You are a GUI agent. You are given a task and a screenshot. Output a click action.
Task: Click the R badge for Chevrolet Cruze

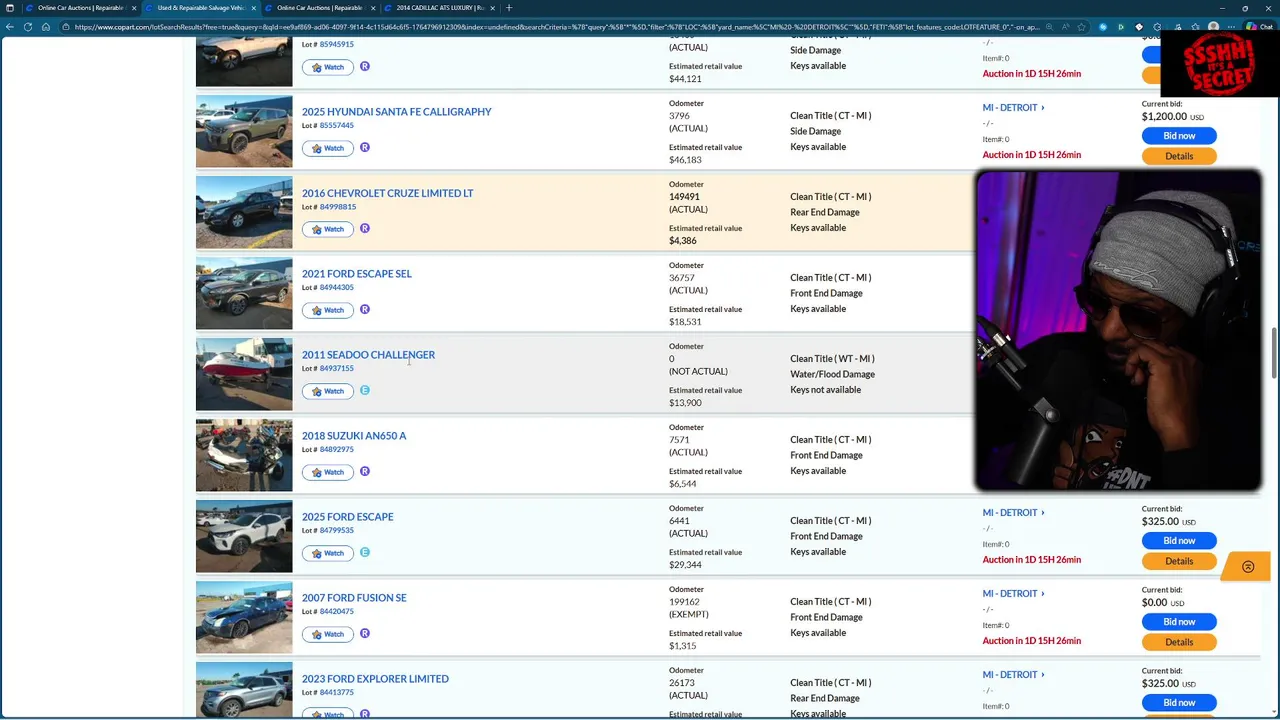365,229
